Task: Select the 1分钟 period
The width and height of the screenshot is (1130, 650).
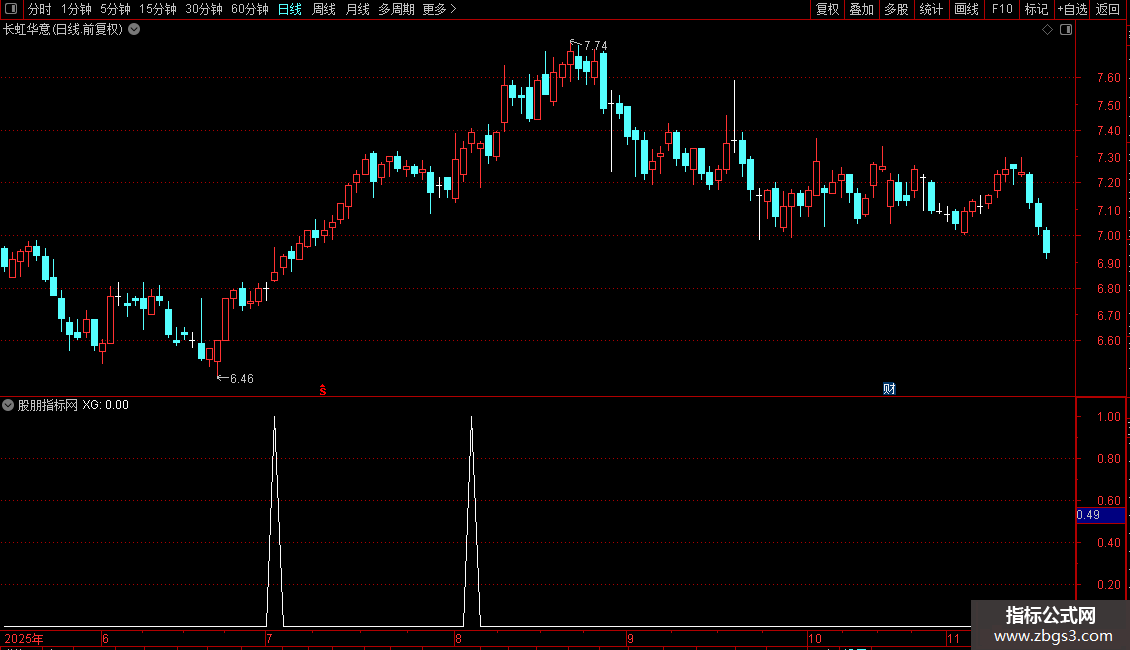Action: coord(76,9)
